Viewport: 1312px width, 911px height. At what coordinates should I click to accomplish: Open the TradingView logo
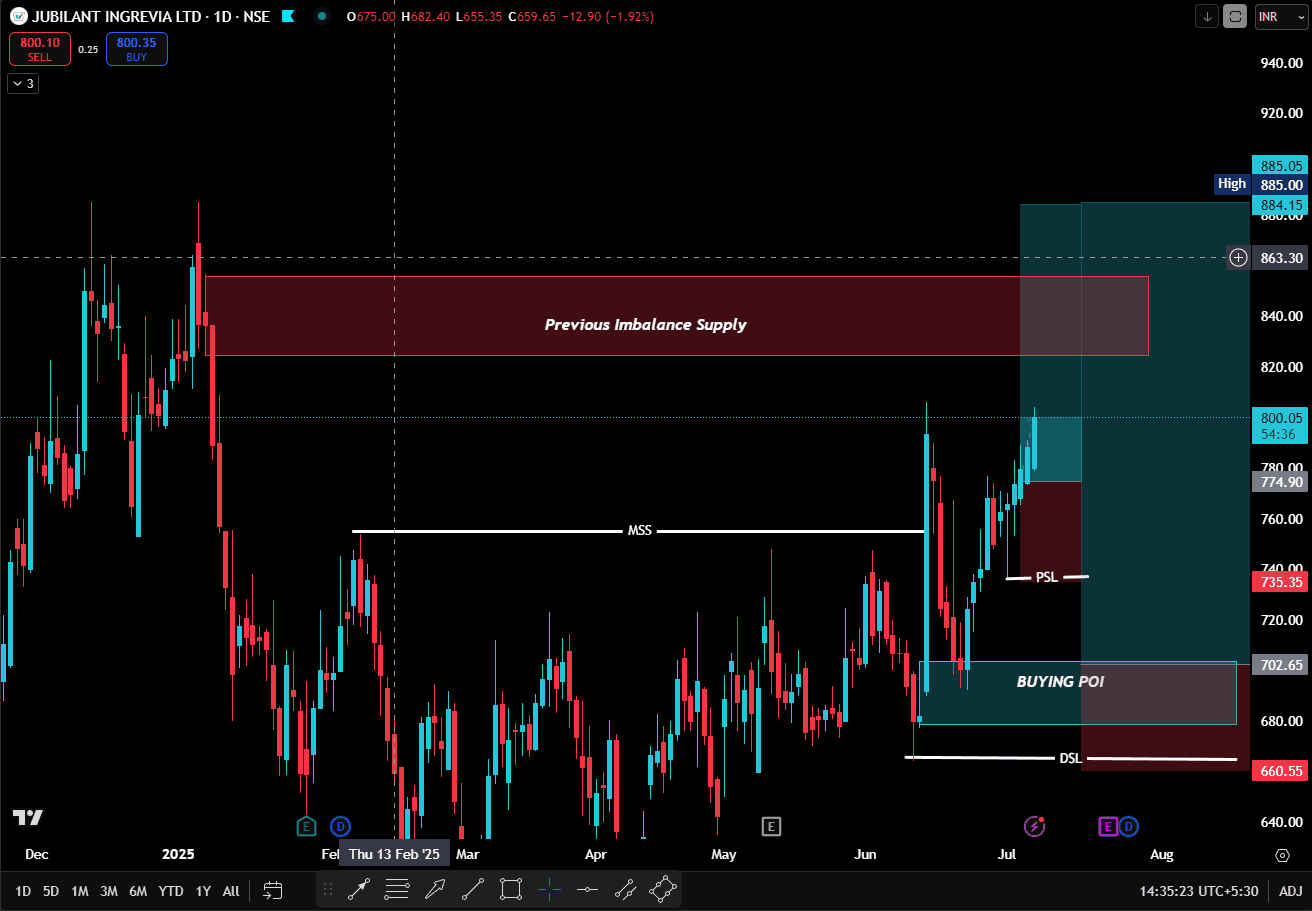coord(27,817)
